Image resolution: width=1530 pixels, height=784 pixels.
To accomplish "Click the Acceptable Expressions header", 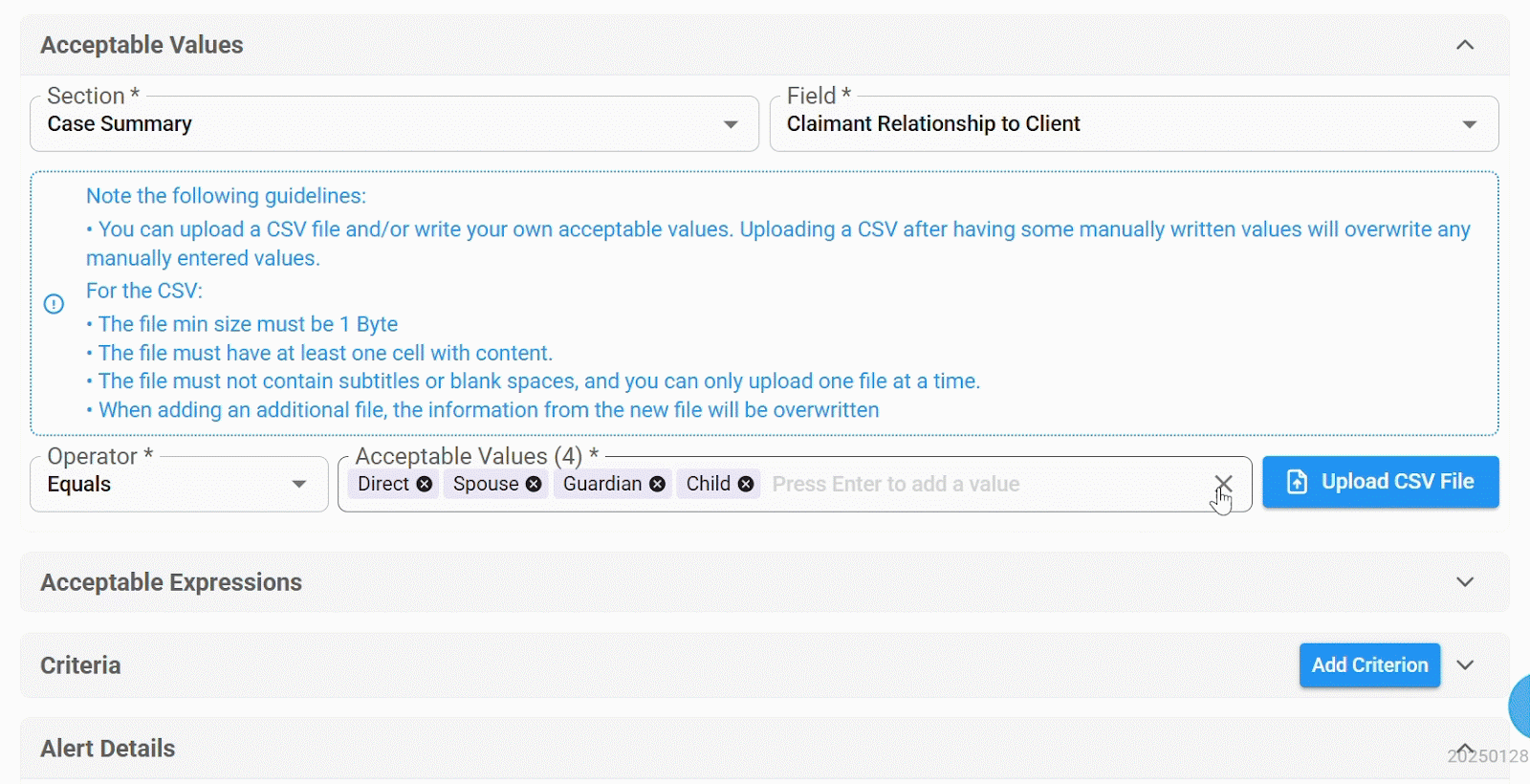I will (171, 582).
